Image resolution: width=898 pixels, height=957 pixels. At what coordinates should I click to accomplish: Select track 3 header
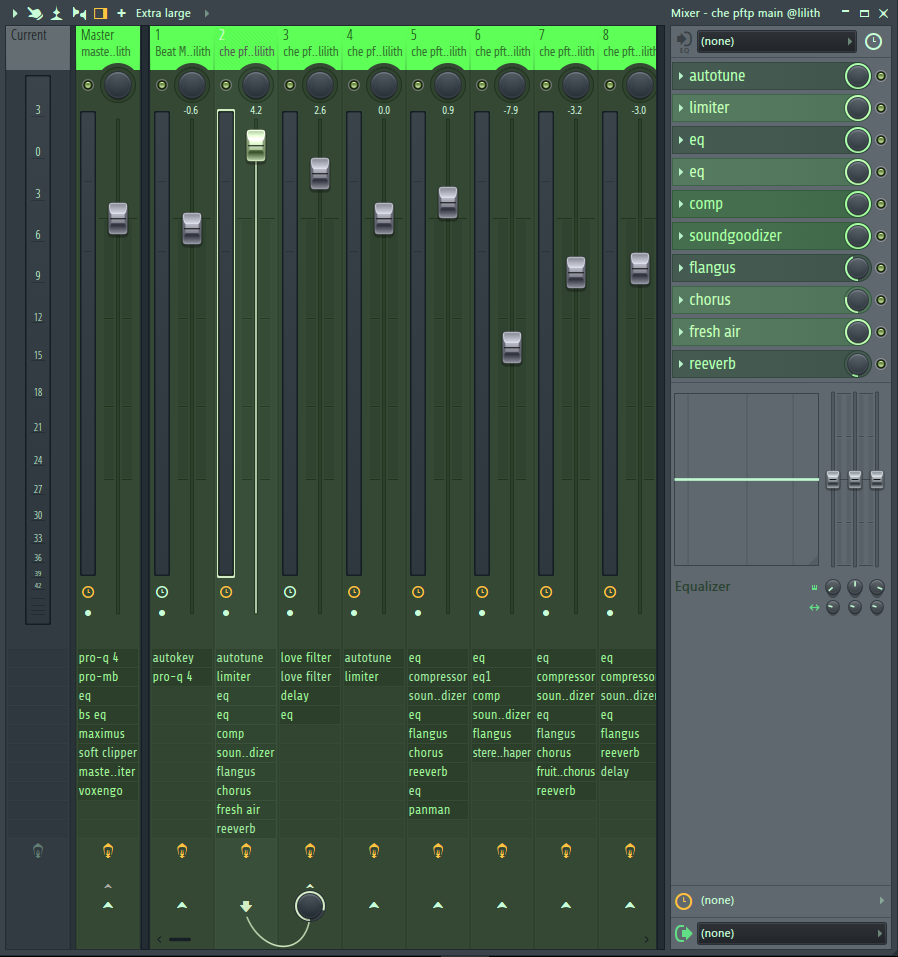[x=310, y=47]
